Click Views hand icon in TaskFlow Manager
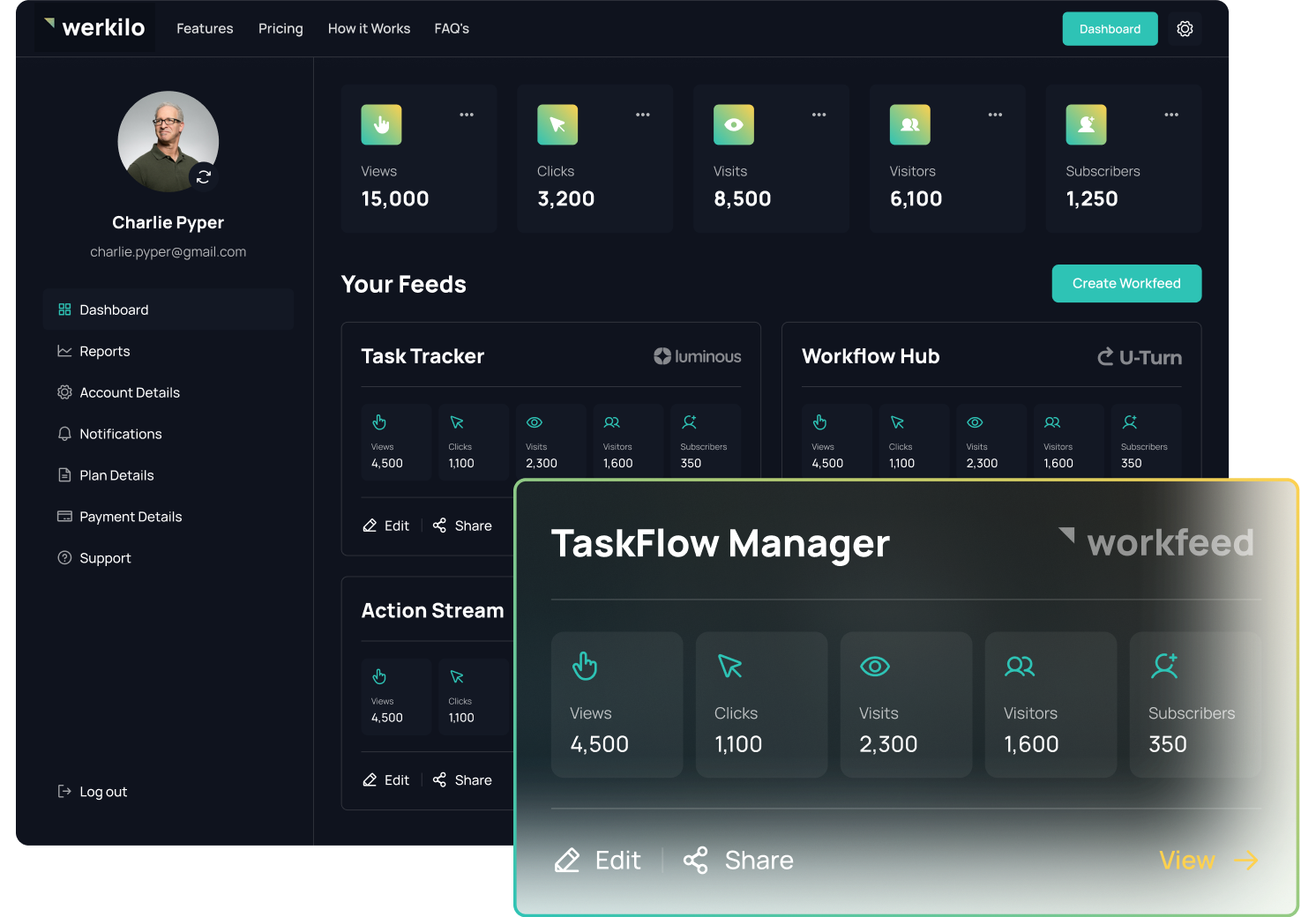The image size is (1316, 917). pyautogui.click(x=584, y=666)
